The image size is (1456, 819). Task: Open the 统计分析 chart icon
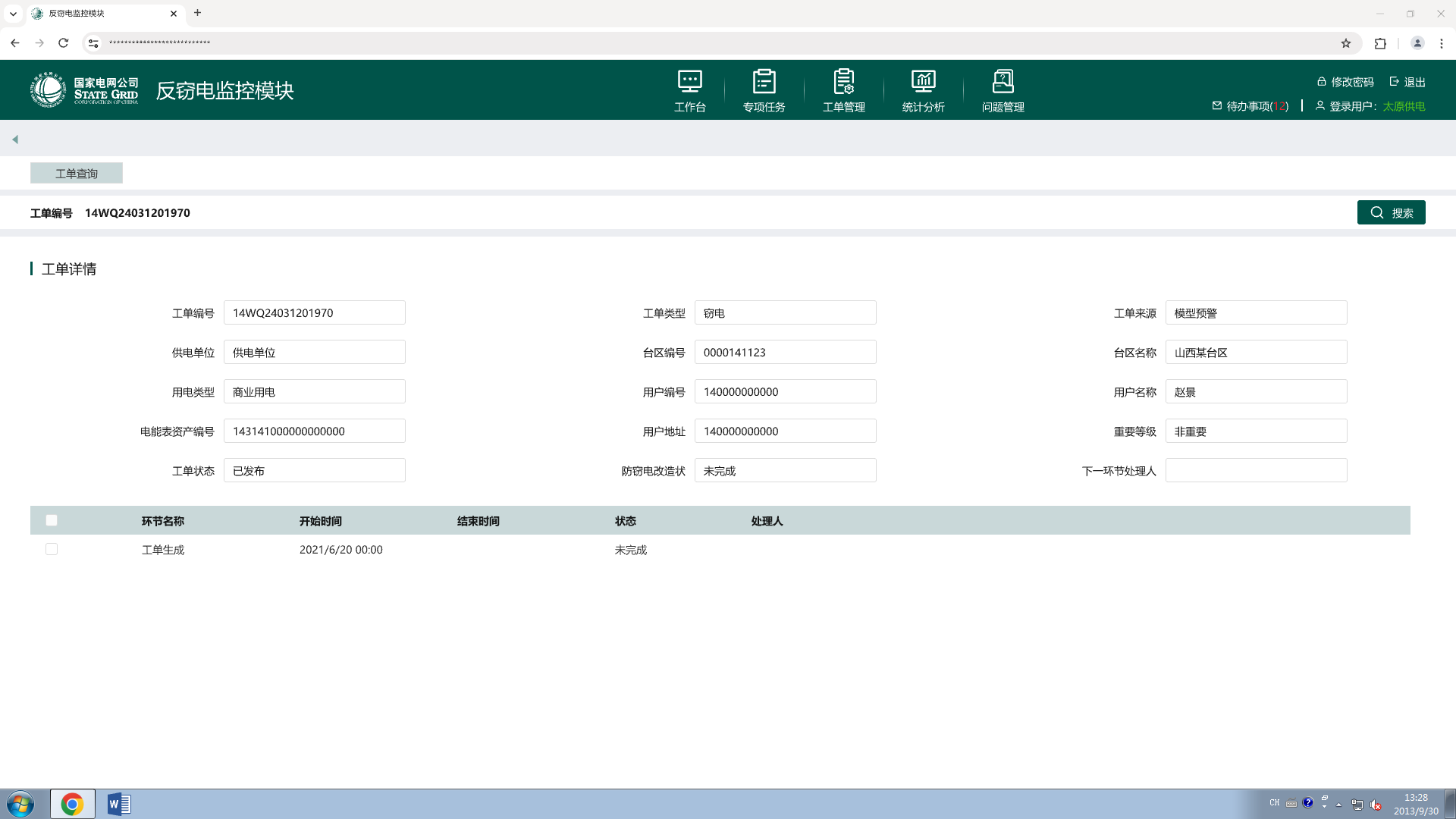click(923, 82)
